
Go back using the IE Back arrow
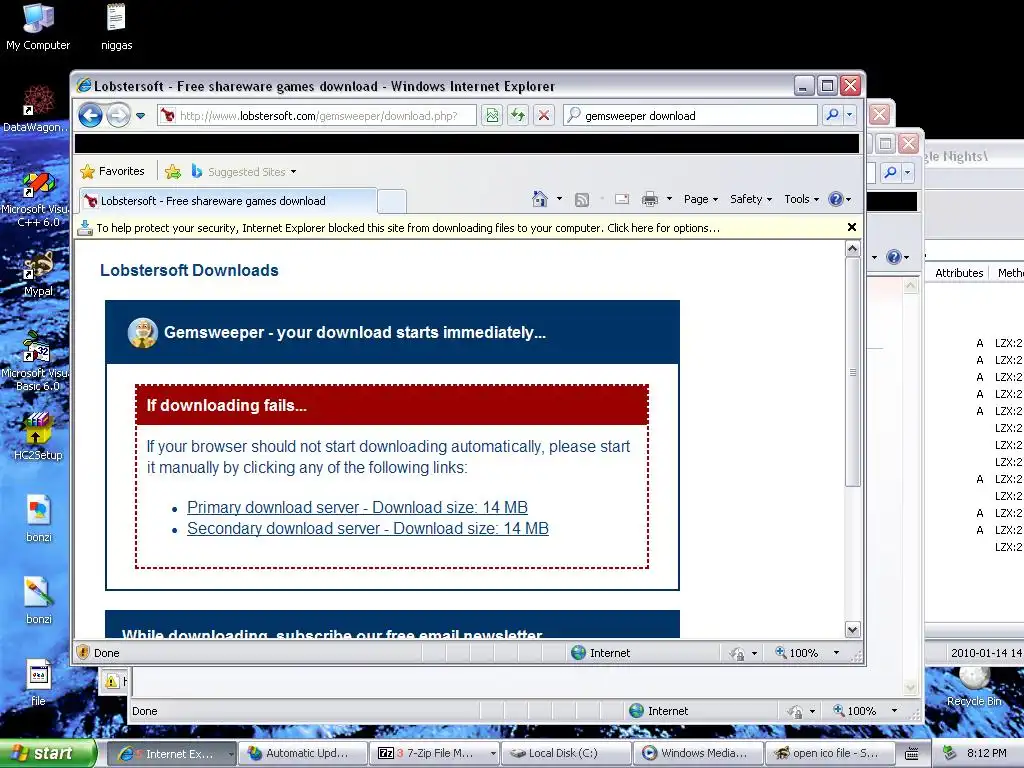click(90, 116)
